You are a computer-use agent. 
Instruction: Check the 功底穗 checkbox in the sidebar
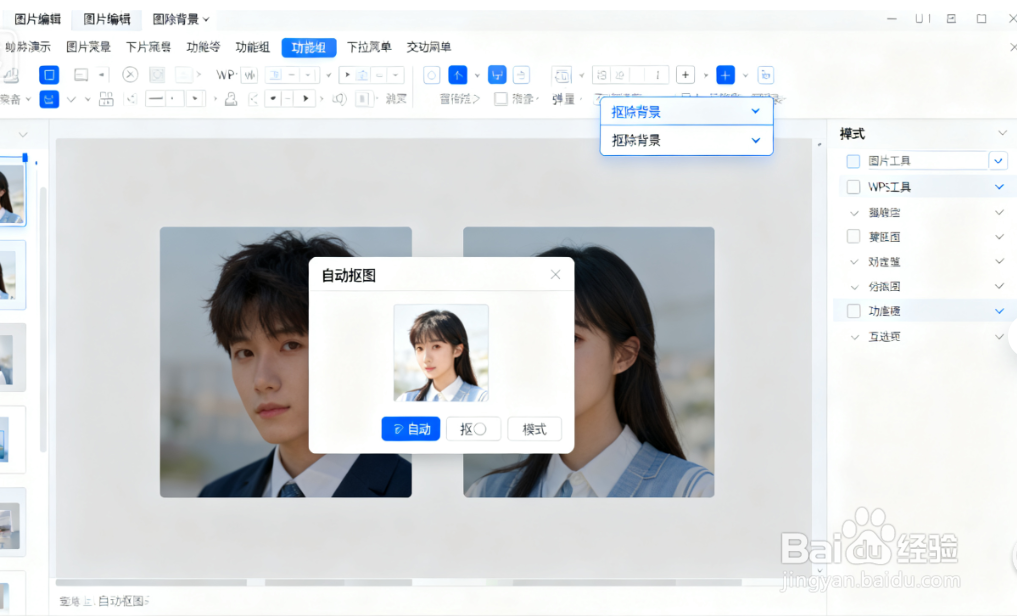(854, 310)
